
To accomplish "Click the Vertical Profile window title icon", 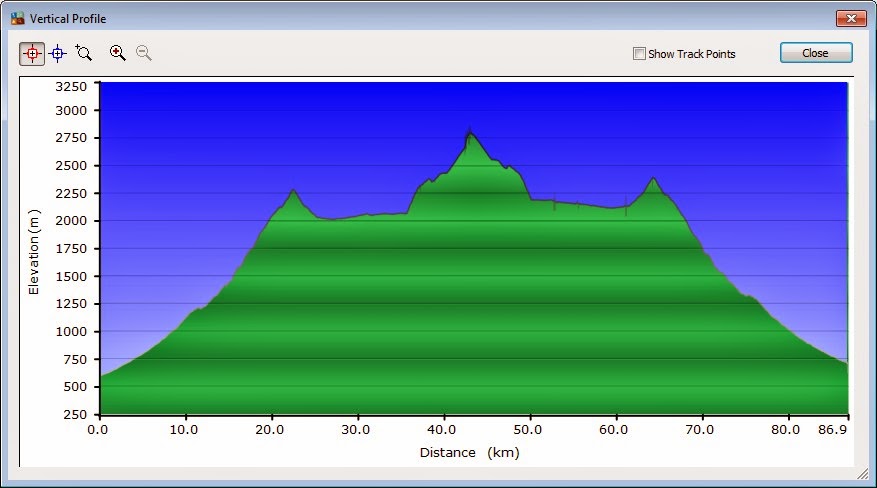I will coord(17,18).
